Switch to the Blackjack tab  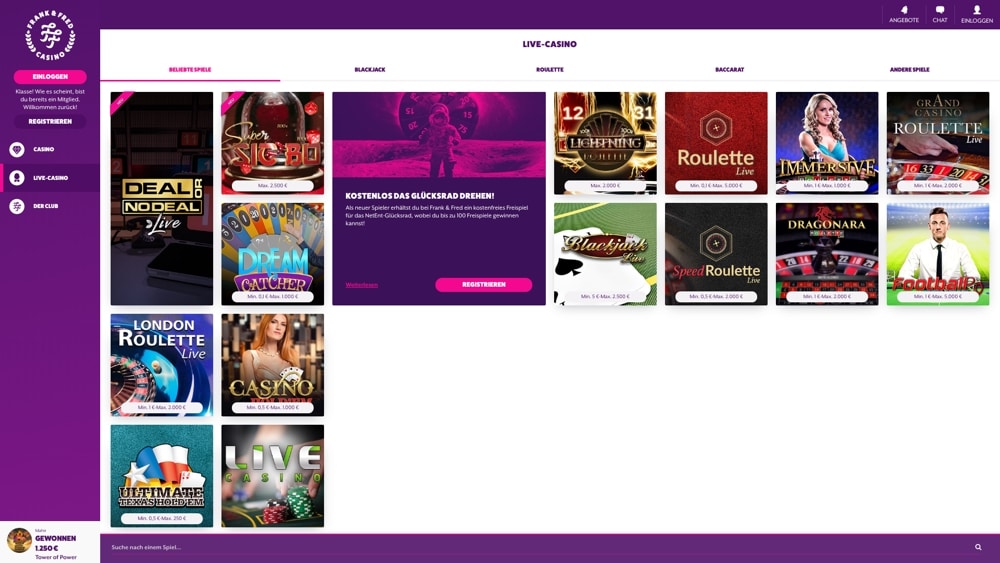370,69
